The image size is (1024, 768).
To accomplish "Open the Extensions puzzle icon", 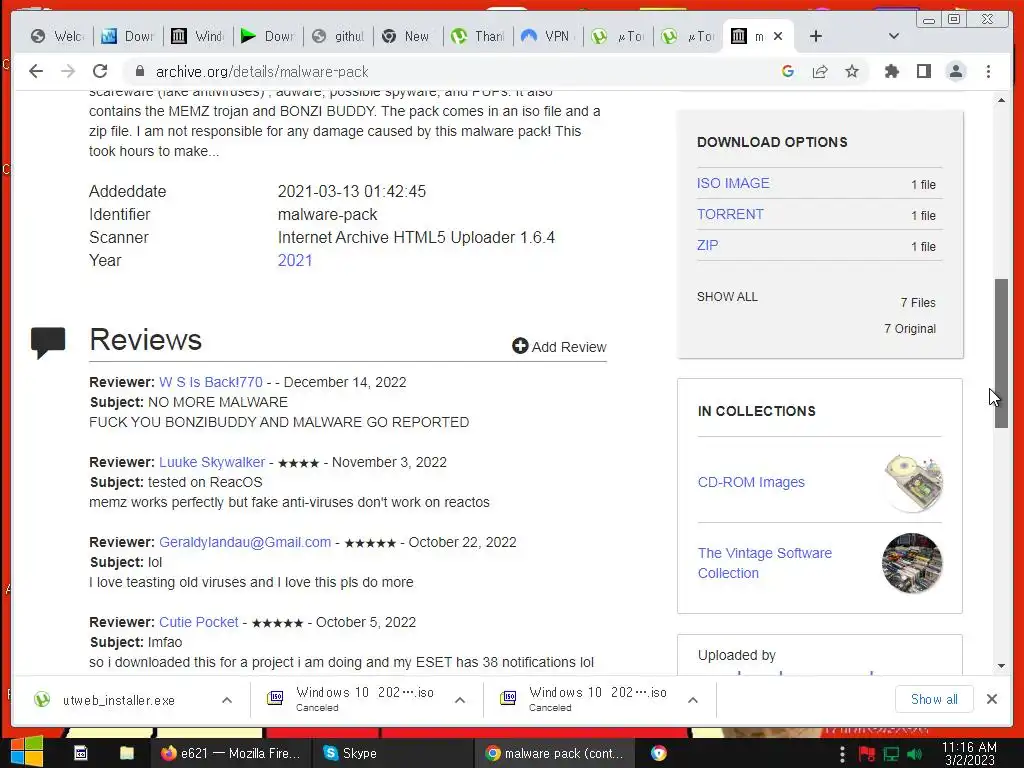I will coord(891,71).
